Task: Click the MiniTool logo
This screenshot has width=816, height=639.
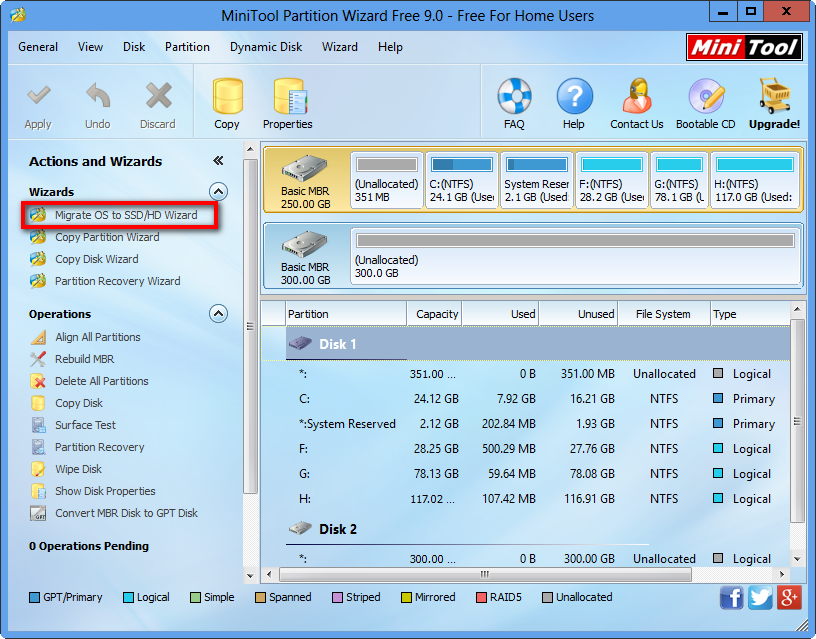Action: 744,47
